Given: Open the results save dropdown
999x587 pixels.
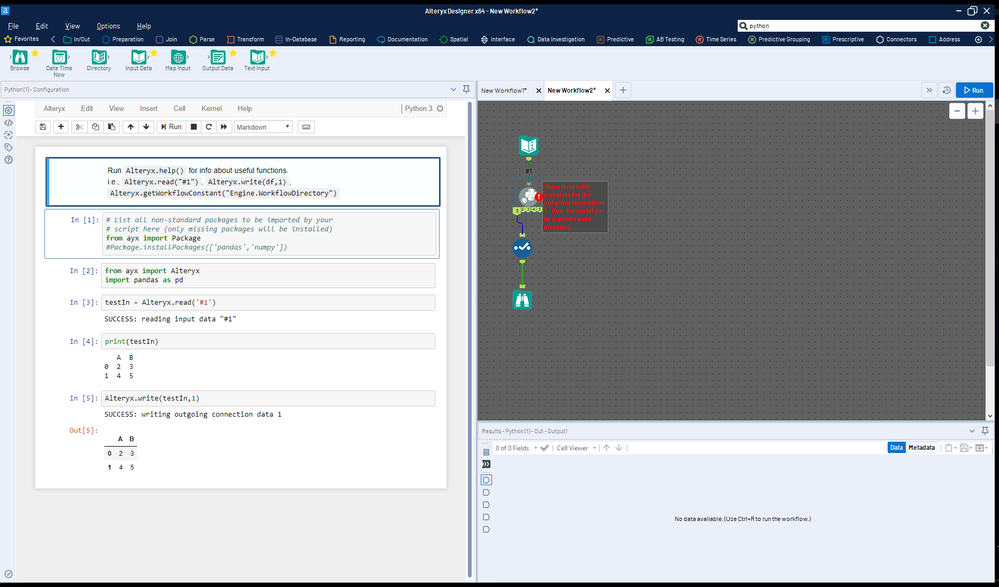Looking at the screenshot, I should [965, 448].
